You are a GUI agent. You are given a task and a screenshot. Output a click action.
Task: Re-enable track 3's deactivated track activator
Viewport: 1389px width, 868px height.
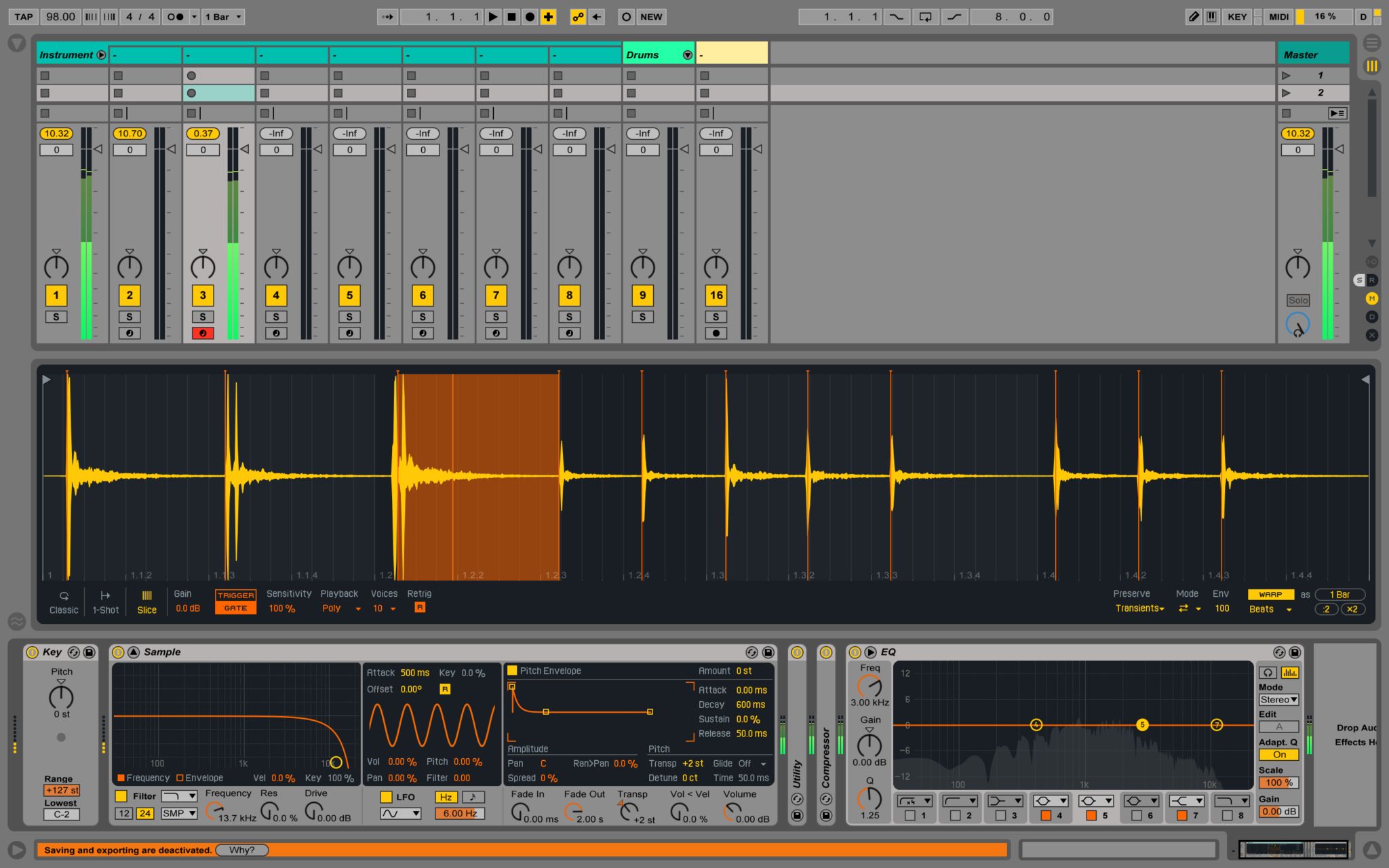pyautogui.click(x=202, y=296)
